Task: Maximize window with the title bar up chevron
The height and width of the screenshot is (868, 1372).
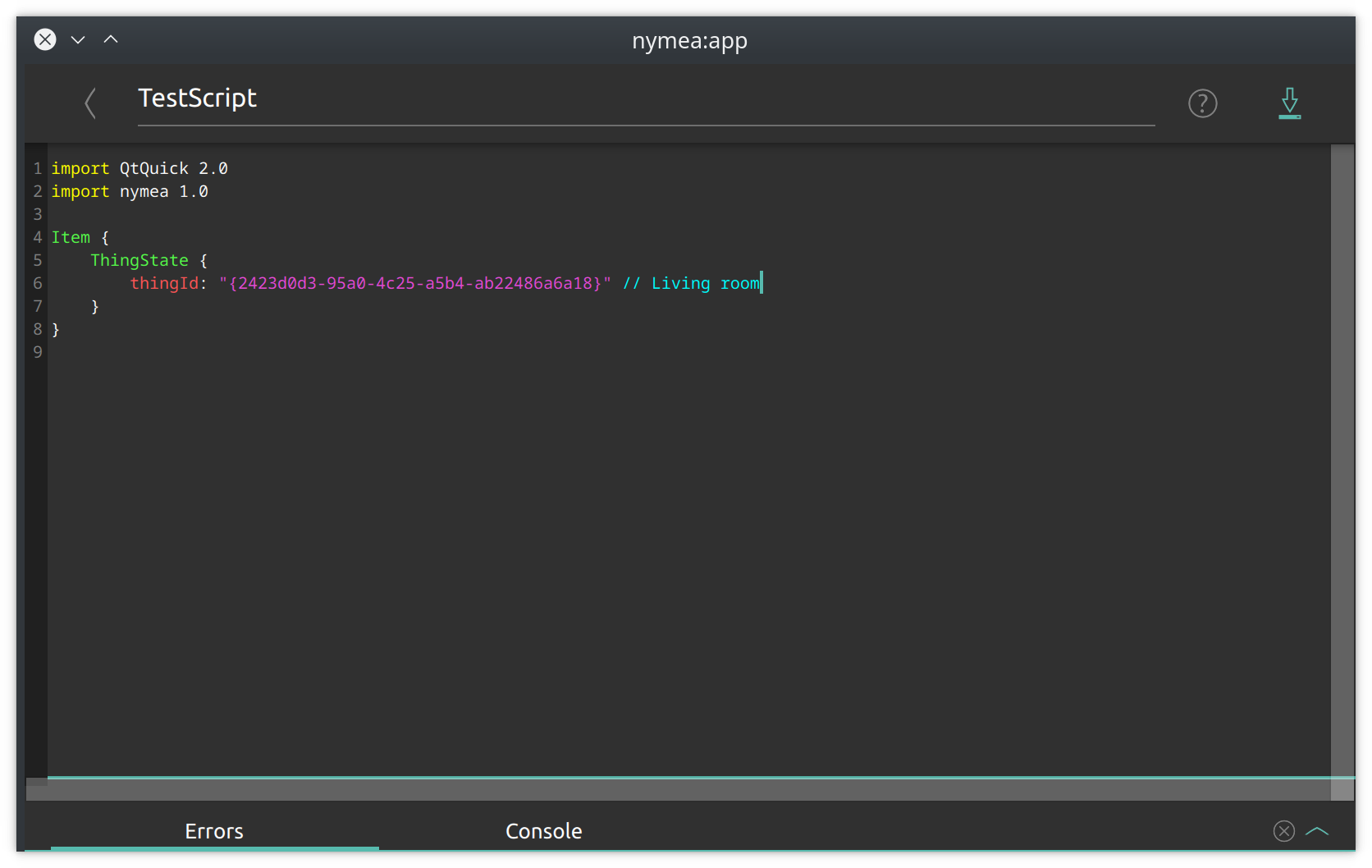Action: tap(111, 39)
